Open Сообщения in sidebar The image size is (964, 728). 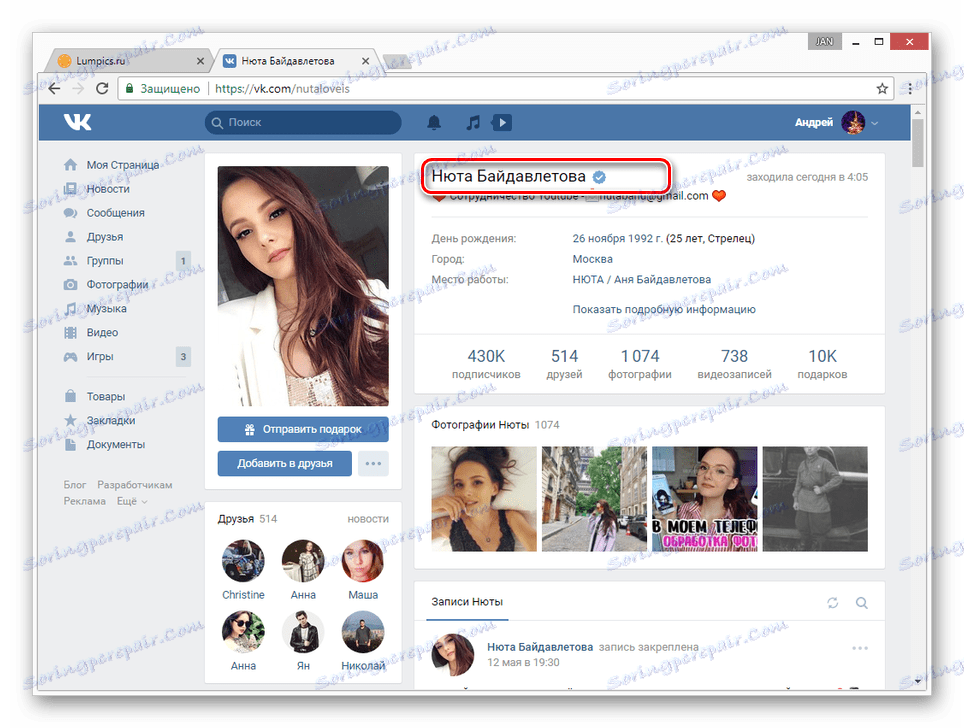(115, 213)
